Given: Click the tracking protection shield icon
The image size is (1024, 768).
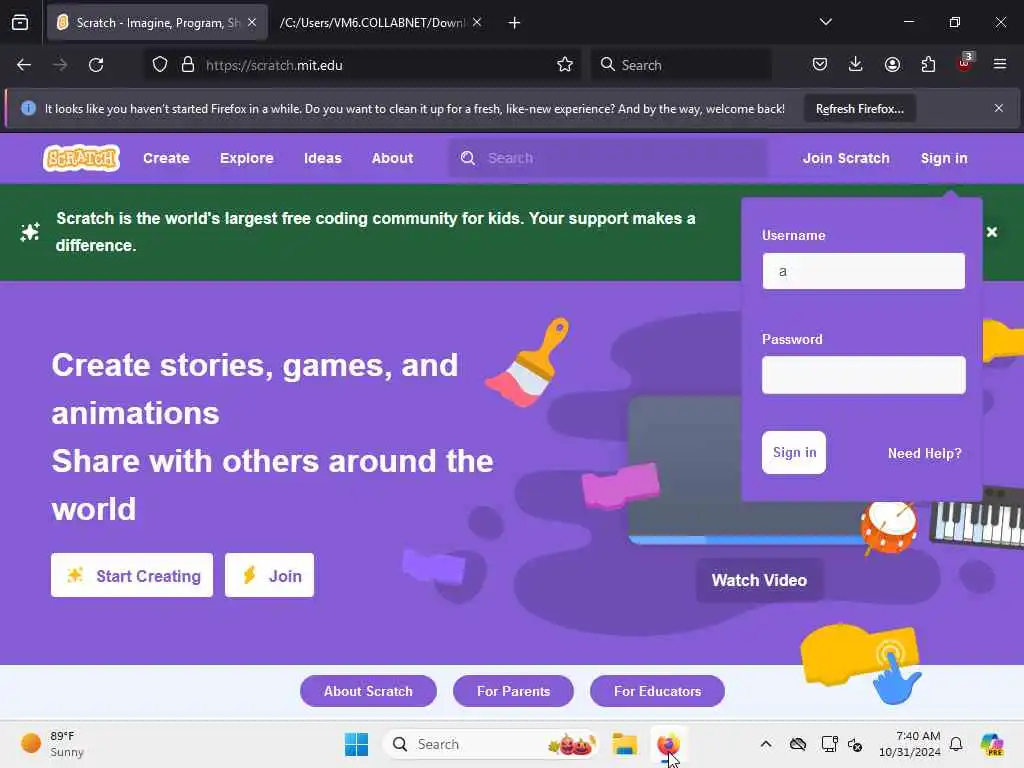Looking at the screenshot, I should pos(160,65).
